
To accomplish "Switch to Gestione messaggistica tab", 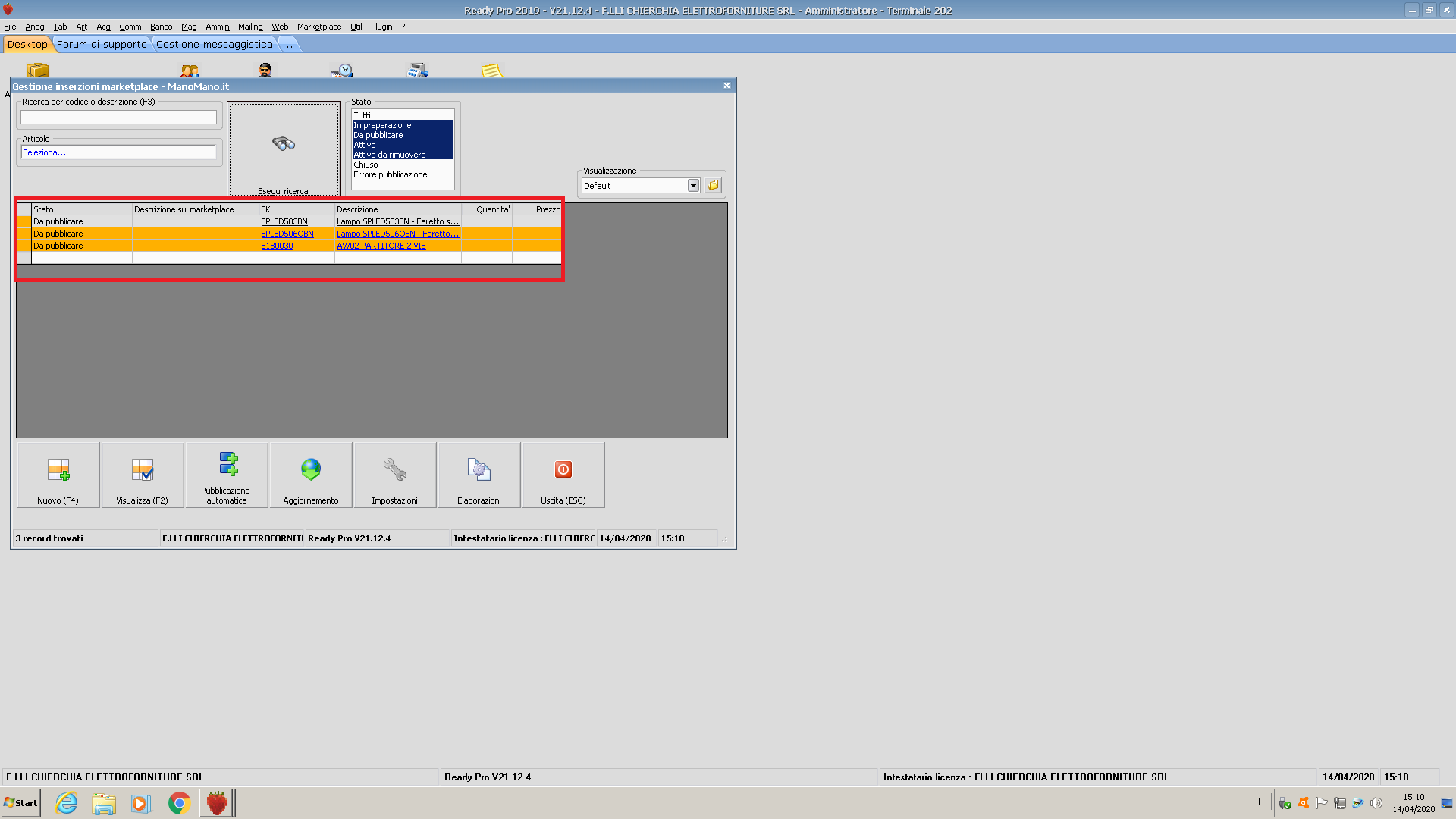I will pyautogui.click(x=215, y=45).
